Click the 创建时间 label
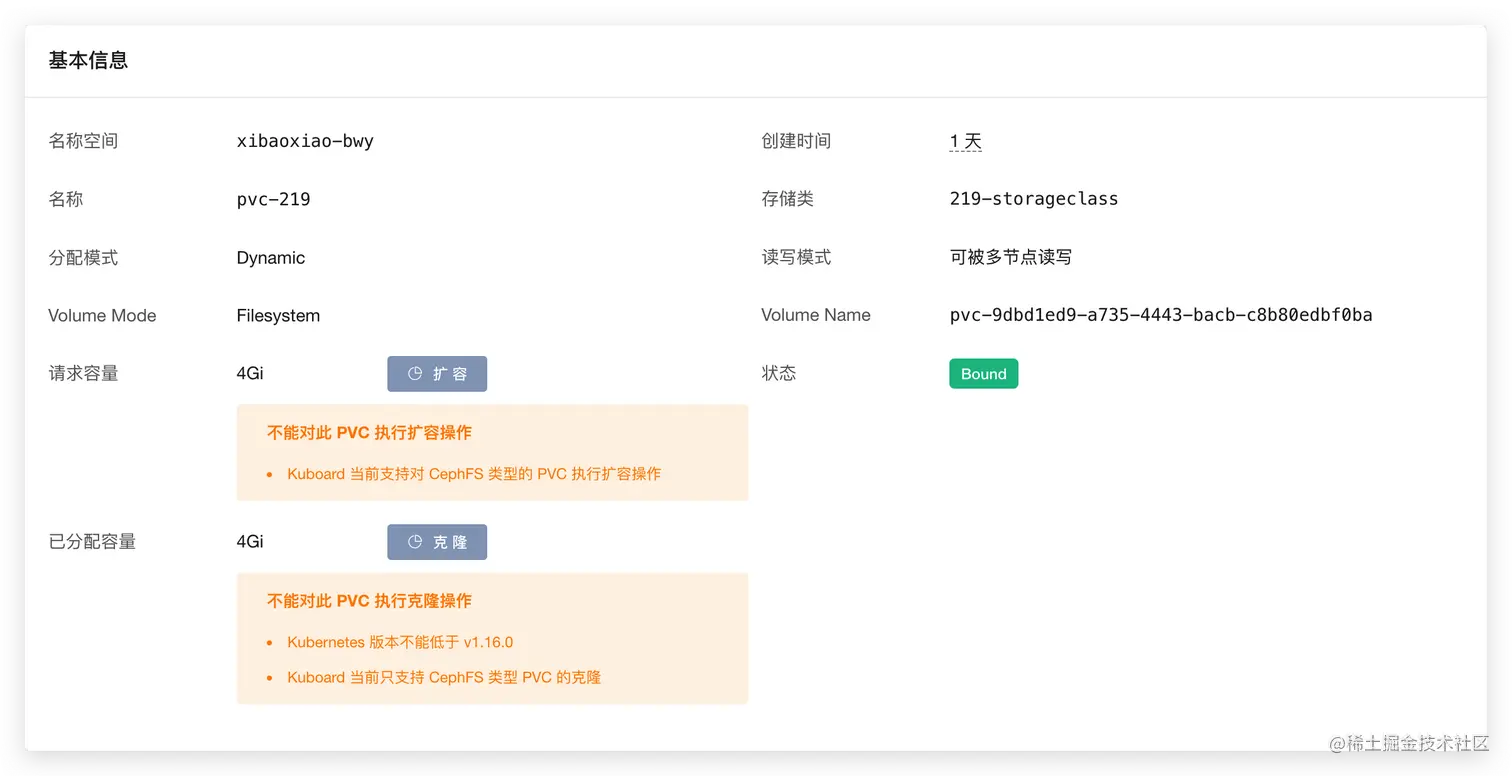 click(796, 141)
